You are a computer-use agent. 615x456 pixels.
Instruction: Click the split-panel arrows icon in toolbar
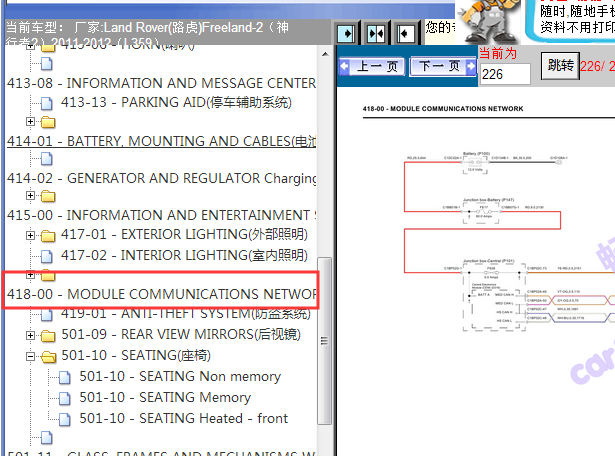click(x=376, y=34)
